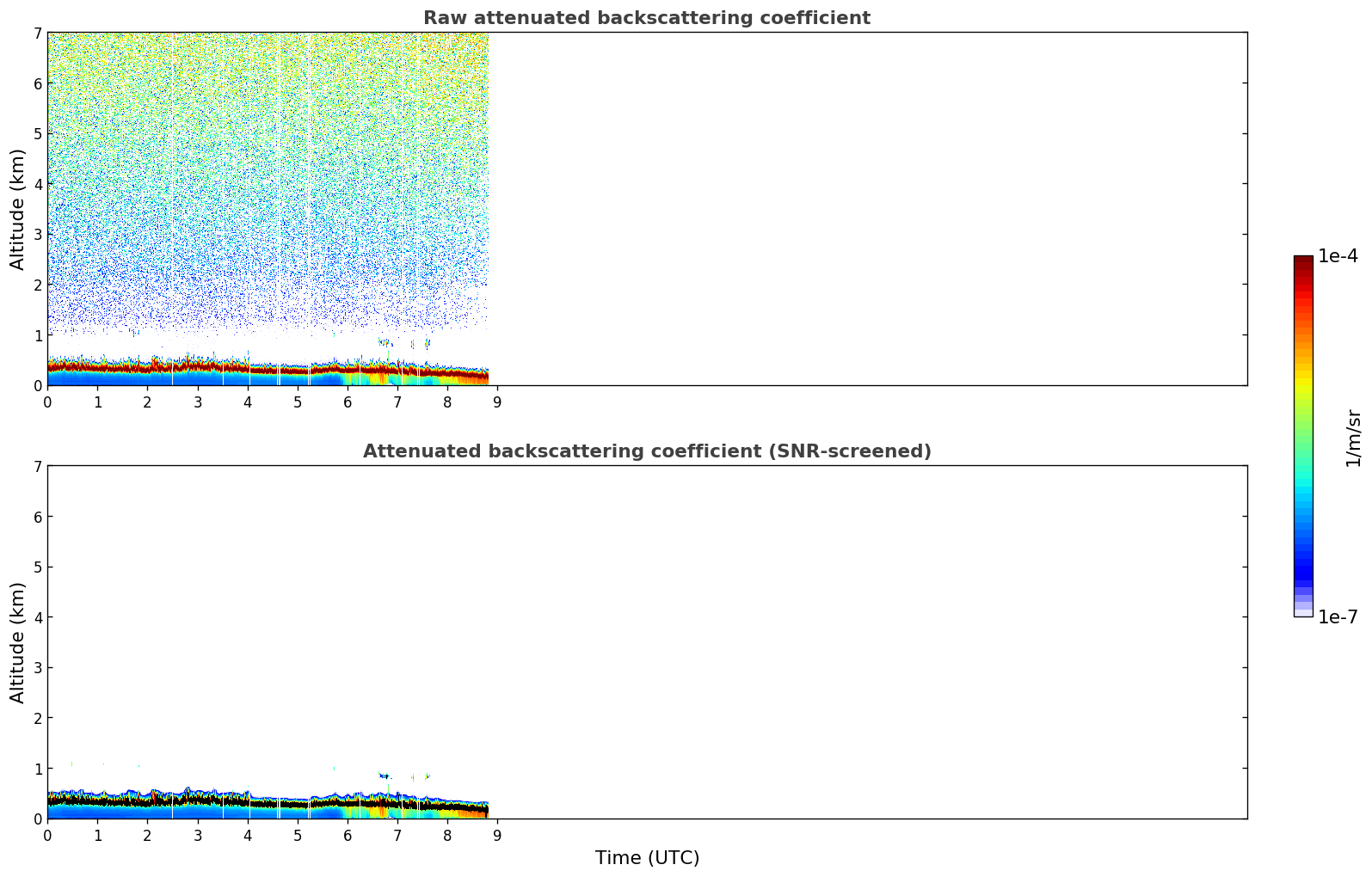This screenshot has height=877, width=1372.
Task: Click the "1/m/sr" colorbar unit label
Action: click(1353, 437)
